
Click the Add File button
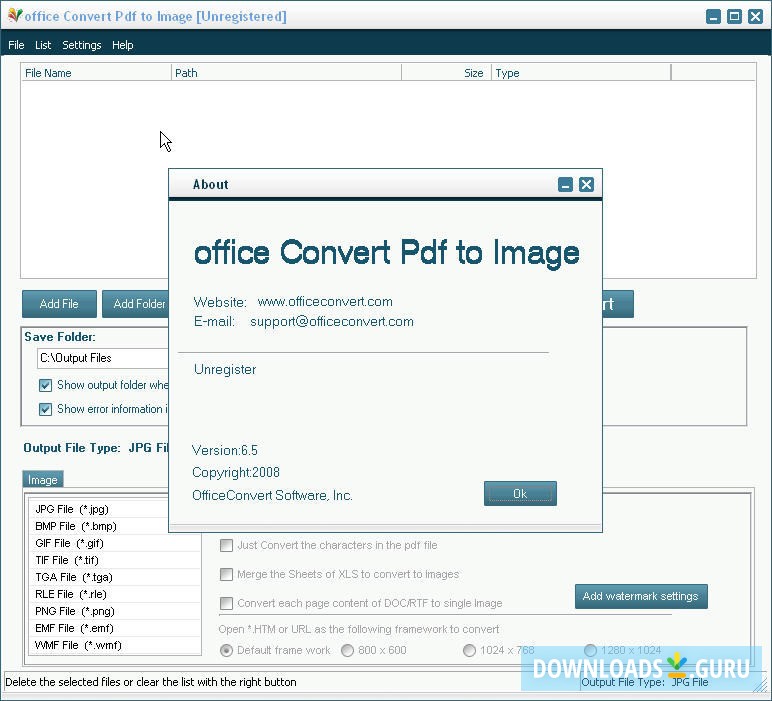59,304
